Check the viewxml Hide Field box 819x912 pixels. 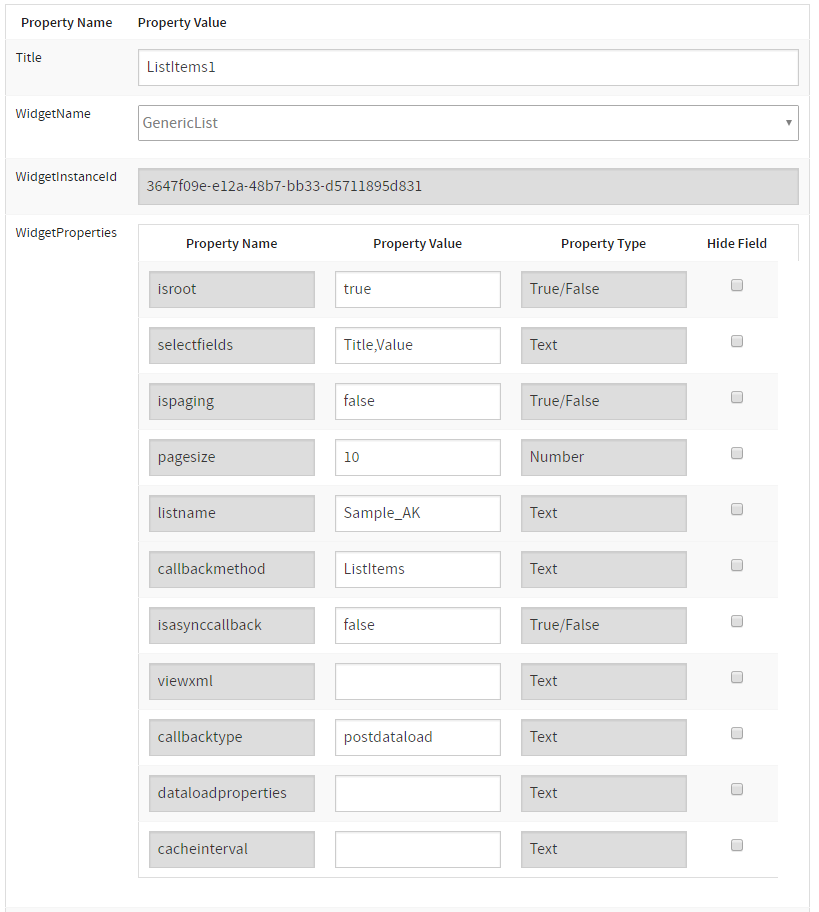[x=737, y=677]
